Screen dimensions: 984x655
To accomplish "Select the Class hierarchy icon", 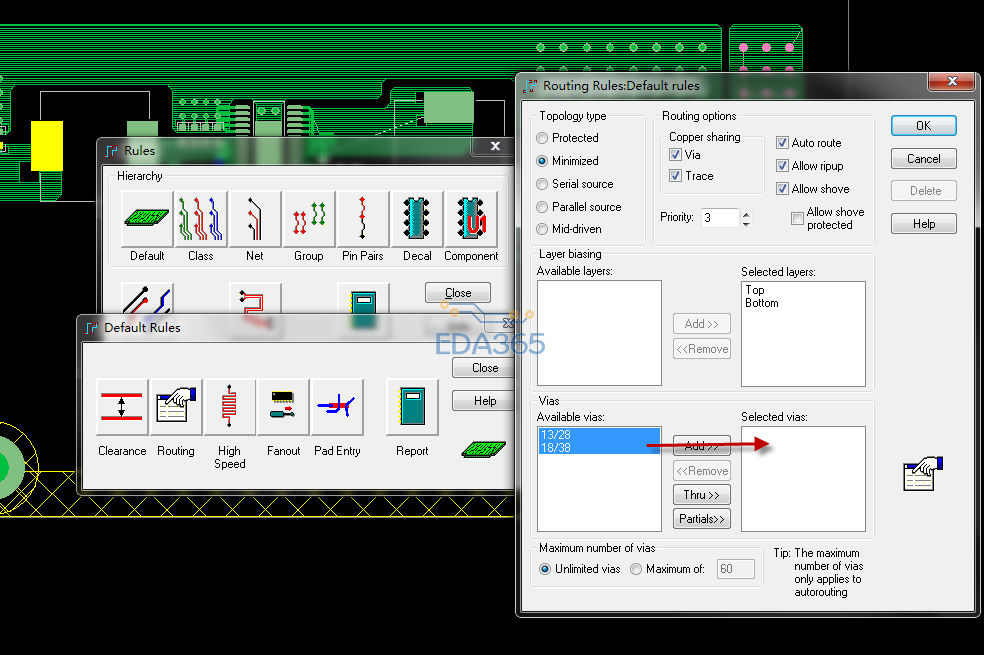I will coord(201,219).
